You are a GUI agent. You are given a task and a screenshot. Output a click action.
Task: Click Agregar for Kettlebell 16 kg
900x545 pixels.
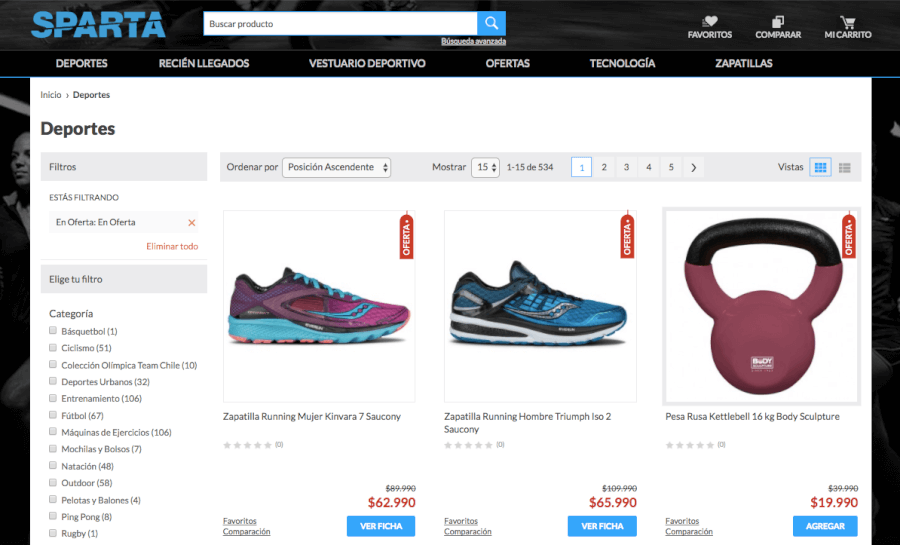(x=825, y=526)
